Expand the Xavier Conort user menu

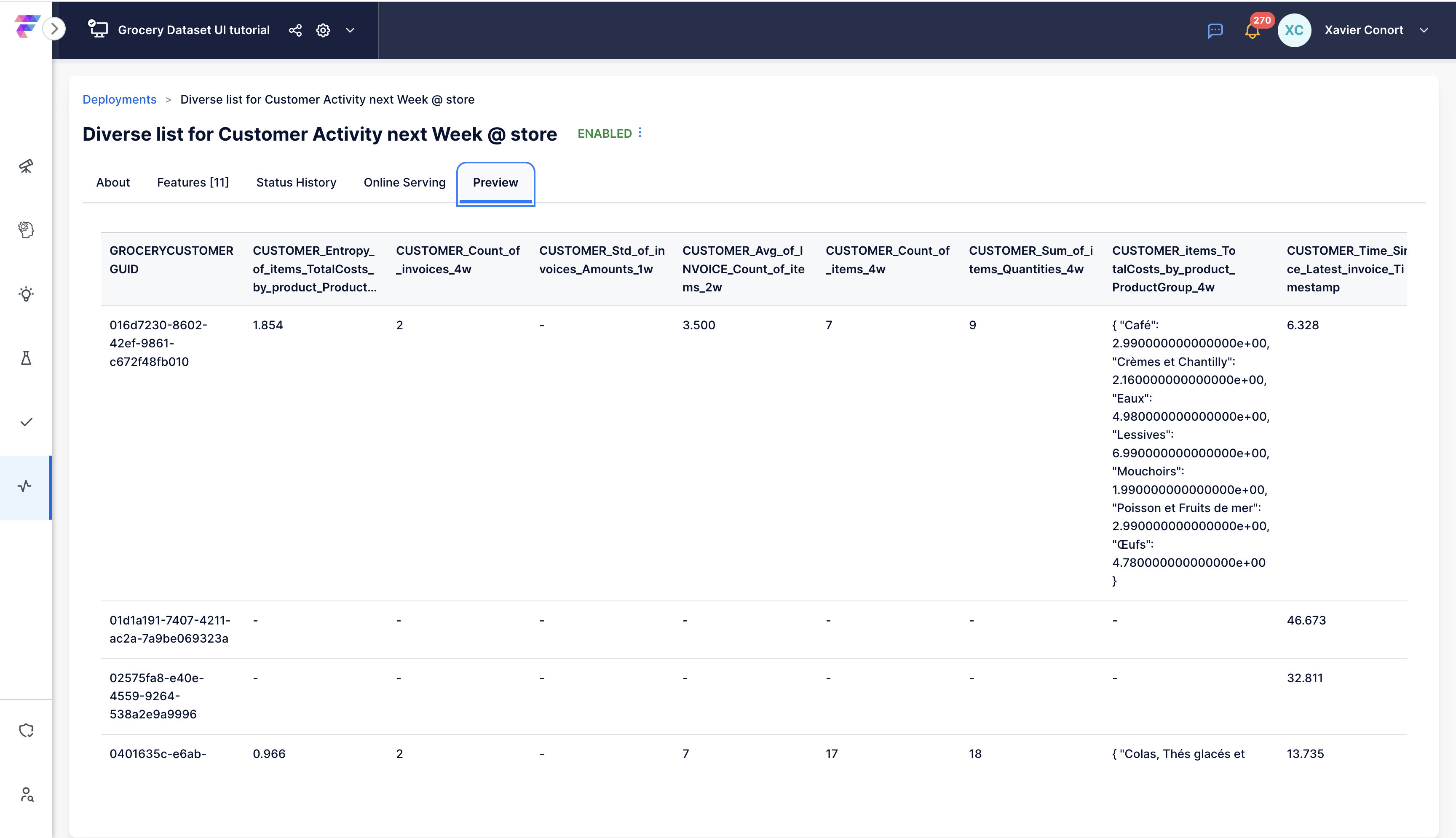[x=1423, y=30]
